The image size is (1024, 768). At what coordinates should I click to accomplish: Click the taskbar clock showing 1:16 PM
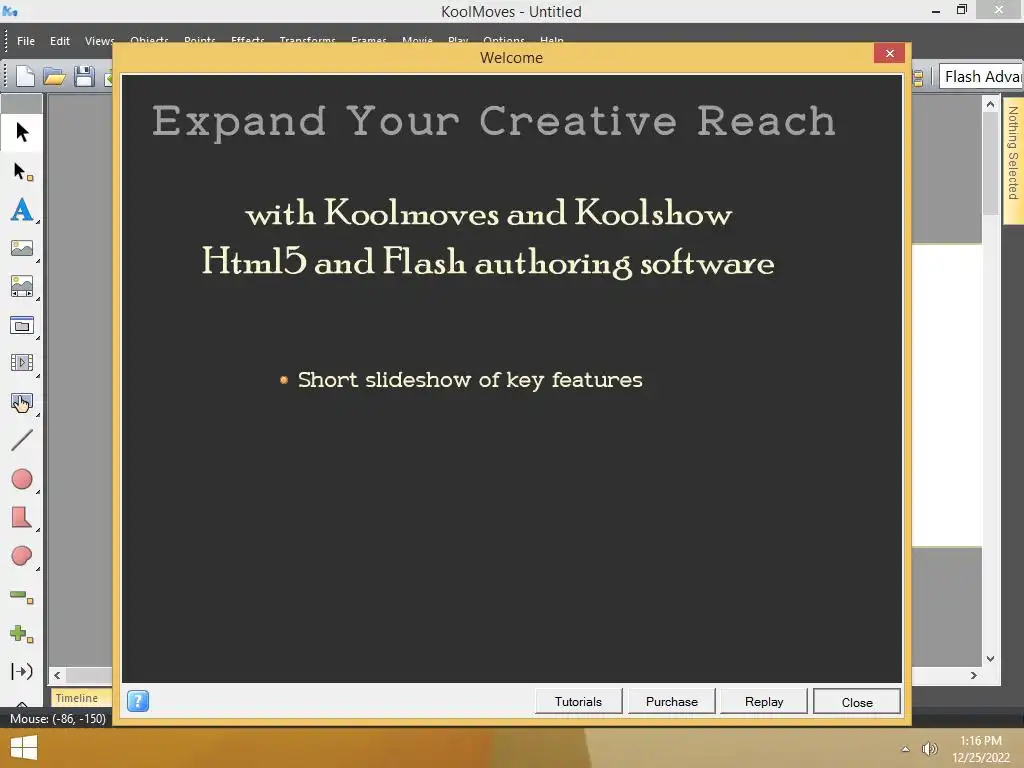tap(981, 741)
